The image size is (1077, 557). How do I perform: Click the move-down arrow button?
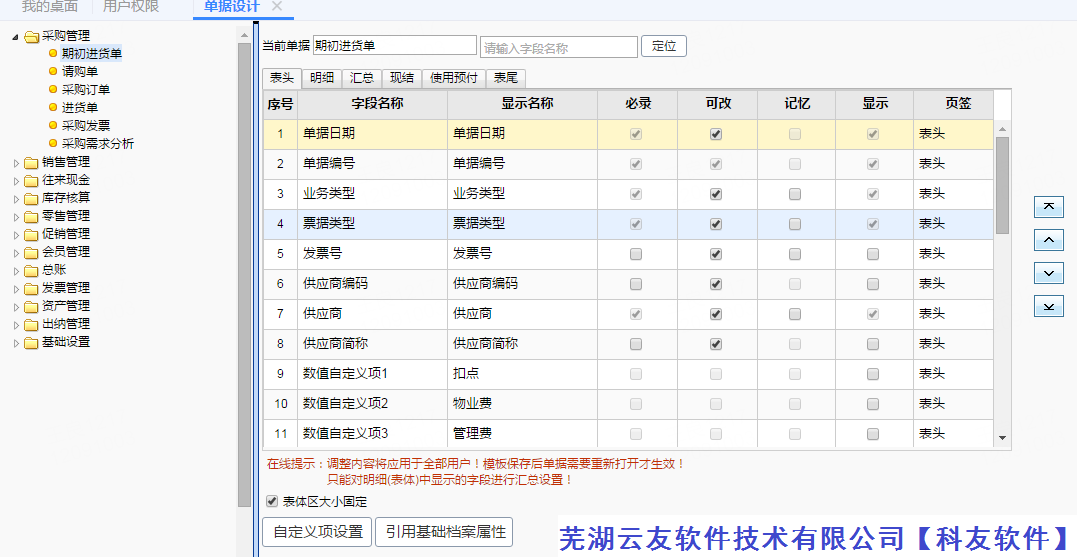click(1048, 273)
